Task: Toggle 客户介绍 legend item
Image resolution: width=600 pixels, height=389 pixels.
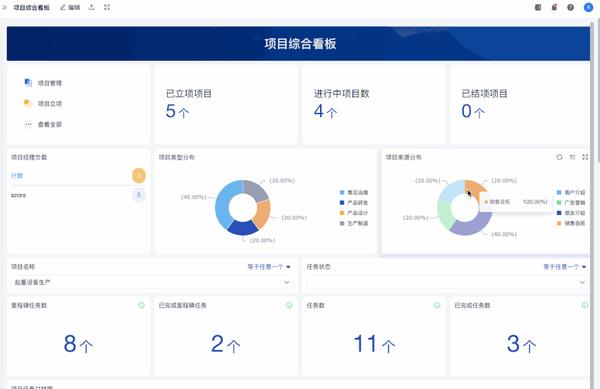Action: coord(571,192)
